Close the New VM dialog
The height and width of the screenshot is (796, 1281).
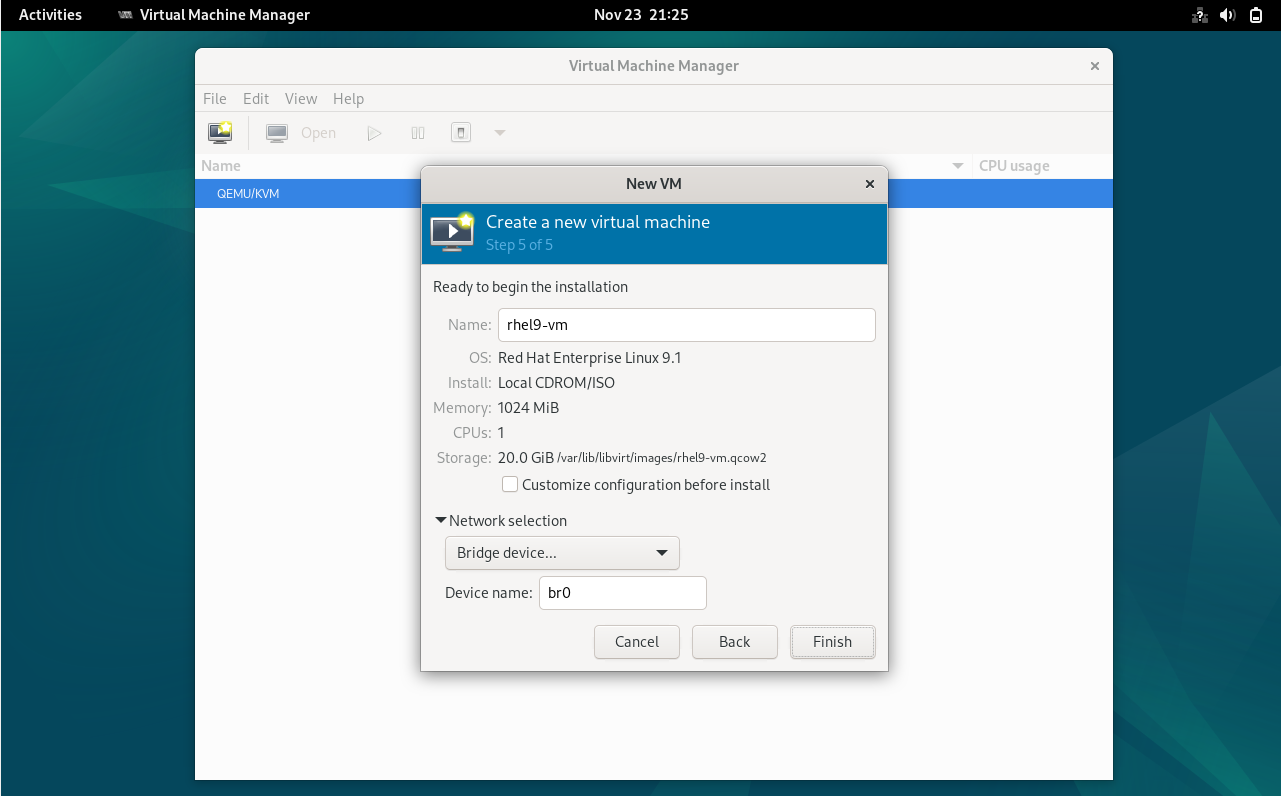pyautogui.click(x=870, y=184)
